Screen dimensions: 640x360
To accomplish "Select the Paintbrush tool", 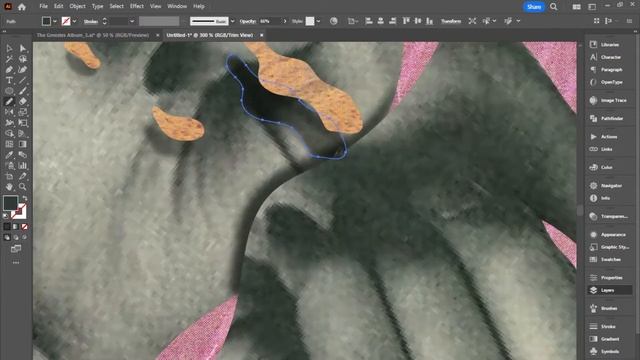I will pyautogui.click(x=23, y=91).
